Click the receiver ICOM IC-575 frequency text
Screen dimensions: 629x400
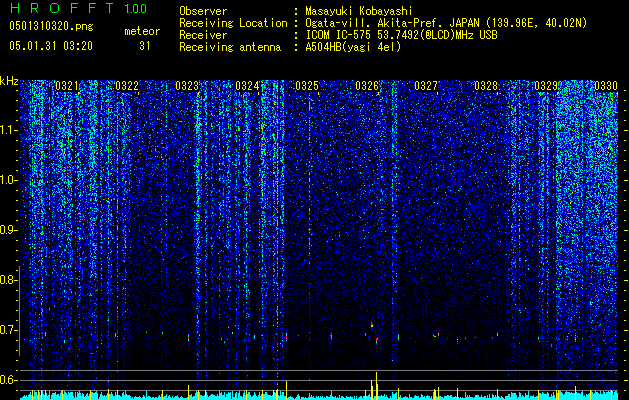pyautogui.click(x=401, y=35)
